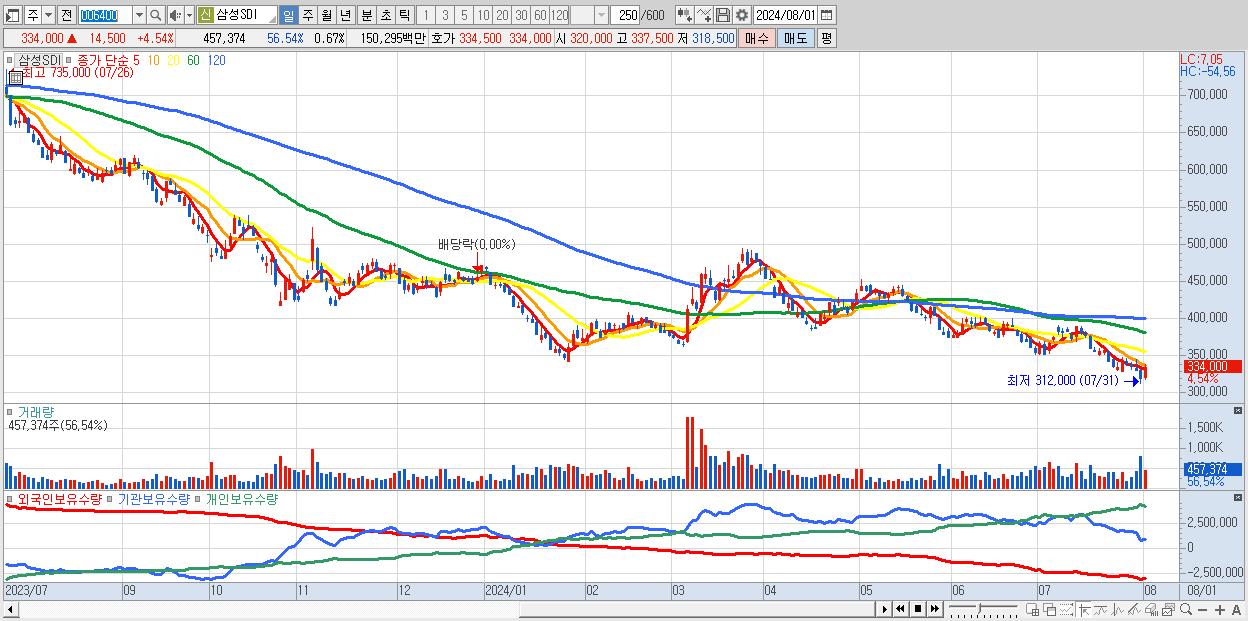This screenshot has width=1248, height=621.
Task: Open the stock code search magnifier
Action: (155, 16)
